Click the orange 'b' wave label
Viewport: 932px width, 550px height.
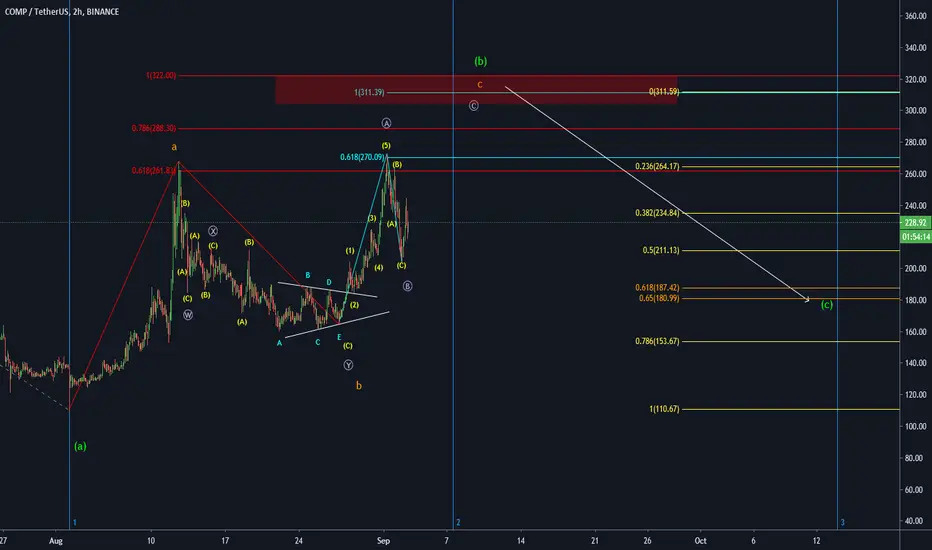pyautogui.click(x=358, y=385)
